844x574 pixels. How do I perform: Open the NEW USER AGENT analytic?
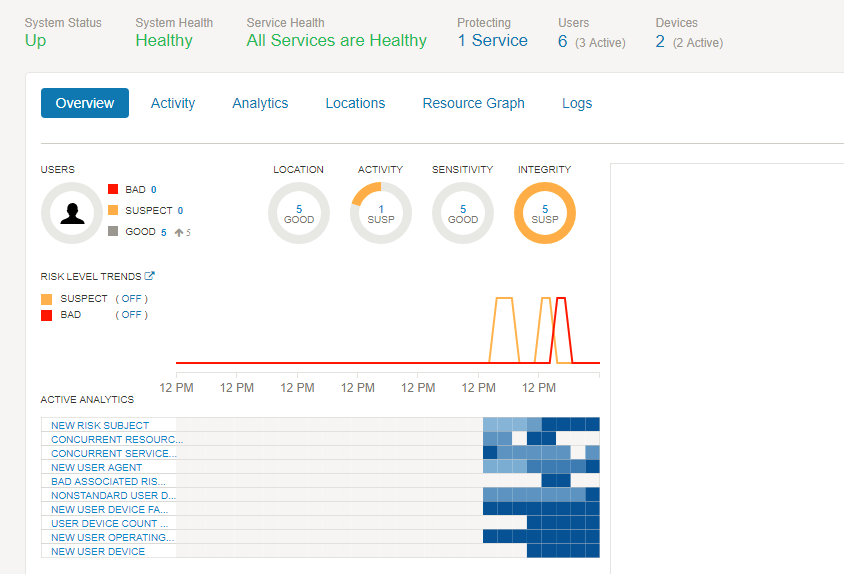(97, 468)
